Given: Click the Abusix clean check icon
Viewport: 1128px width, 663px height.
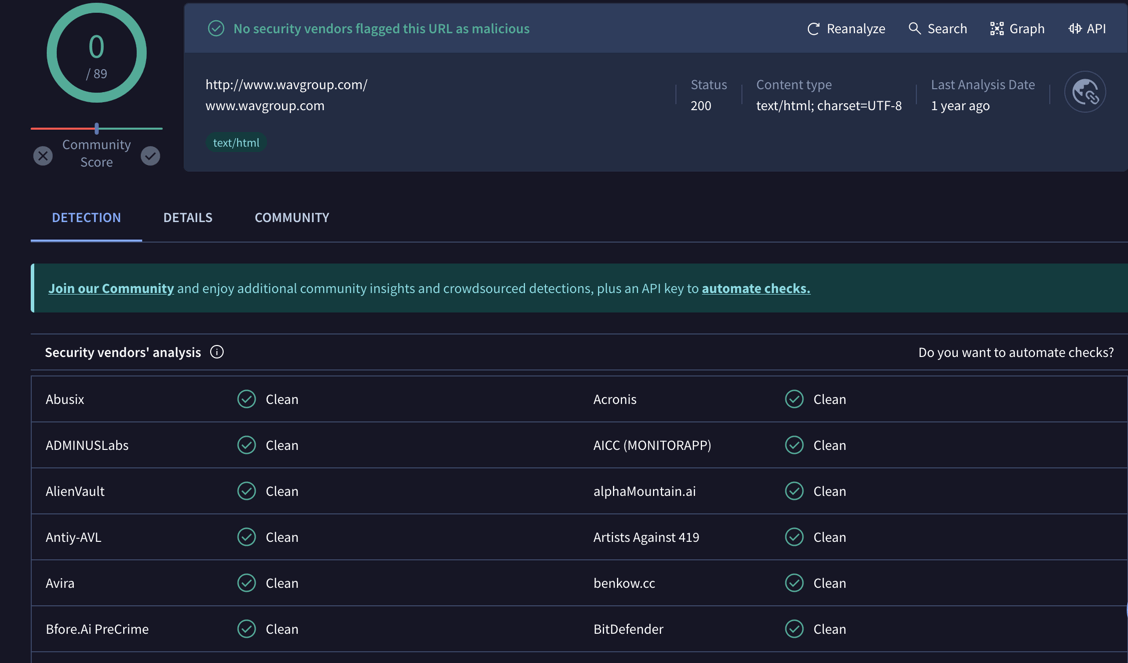Looking at the screenshot, I should 247,399.
